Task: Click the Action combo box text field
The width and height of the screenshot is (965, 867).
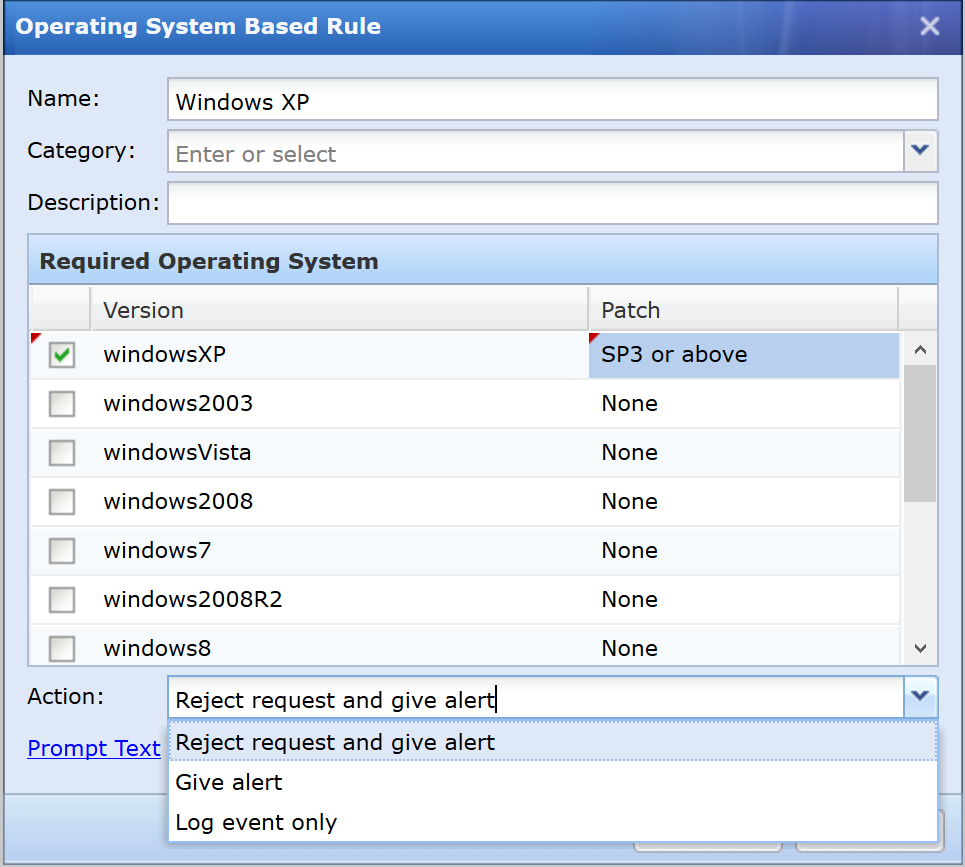Action: pos(535,698)
